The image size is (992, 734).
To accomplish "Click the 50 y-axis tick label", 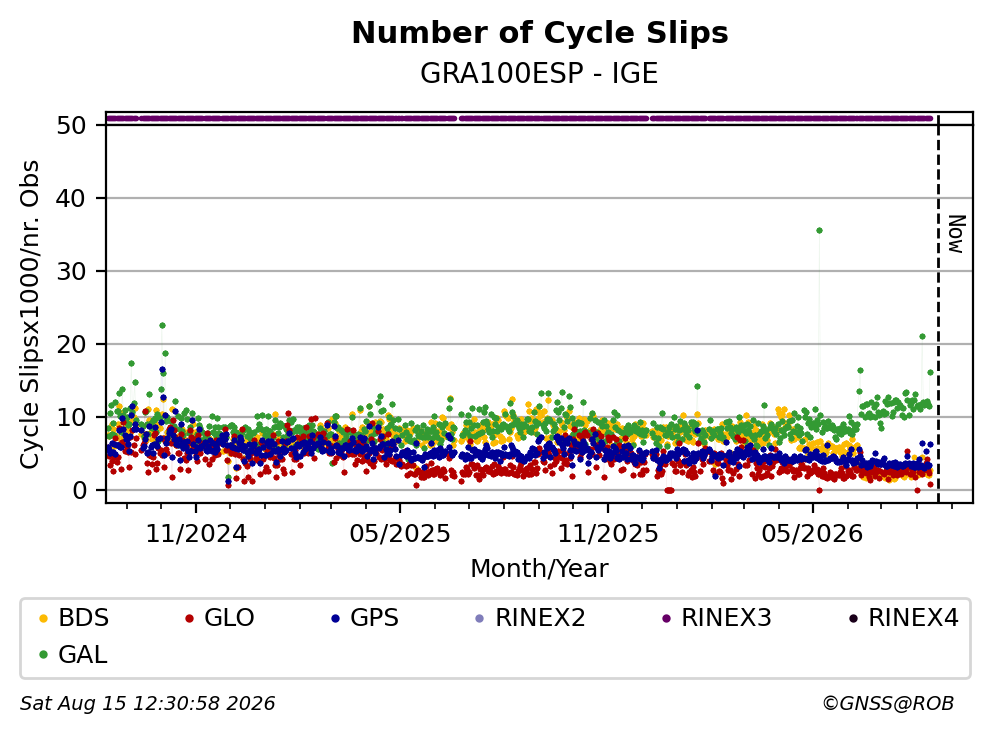I will click(x=71, y=125).
